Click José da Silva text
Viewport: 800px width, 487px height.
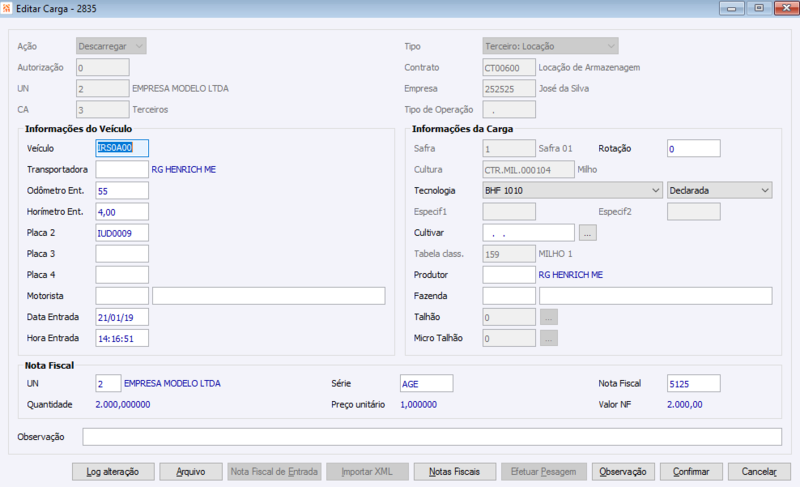(564, 88)
